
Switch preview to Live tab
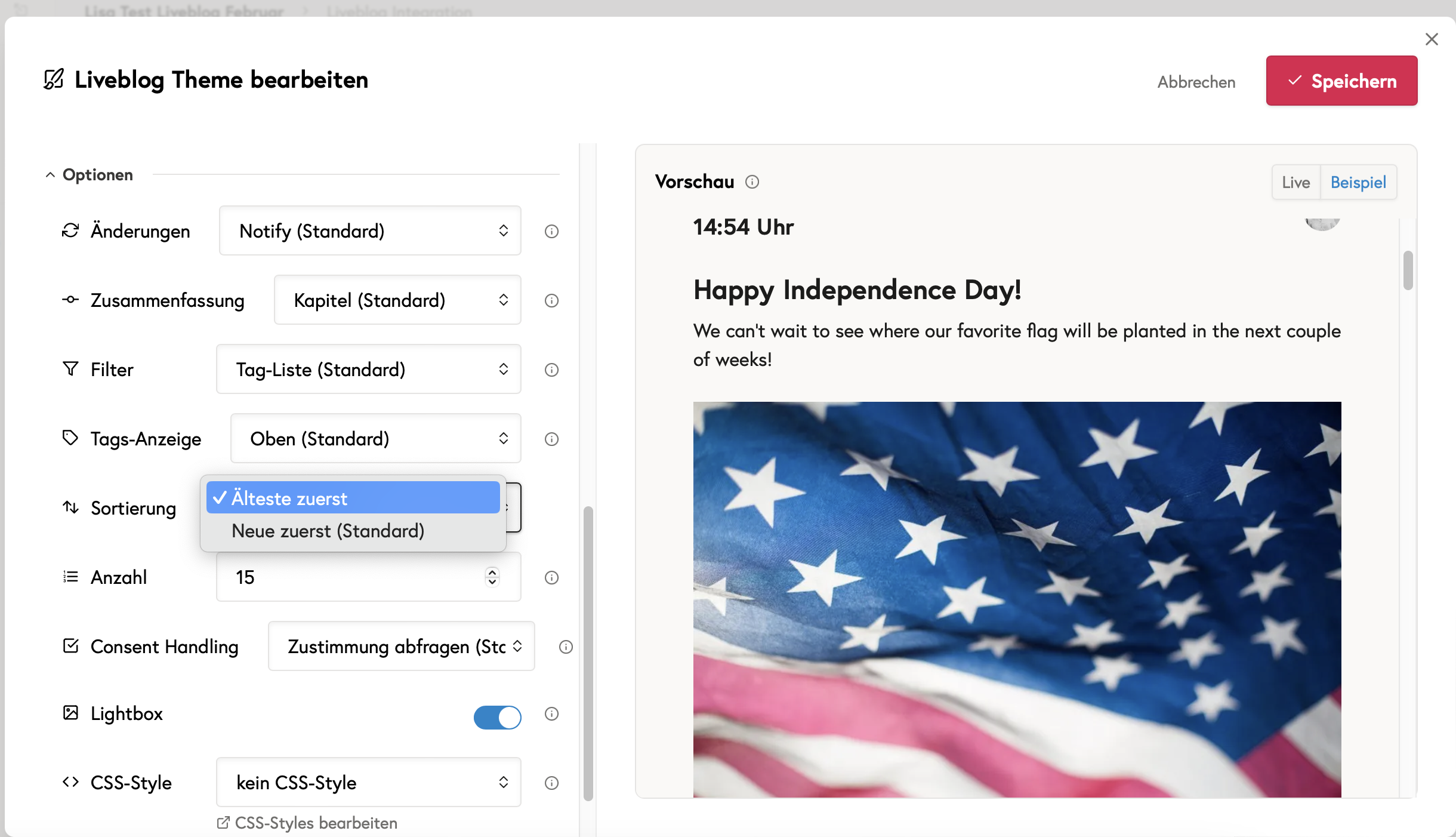(1295, 182)
